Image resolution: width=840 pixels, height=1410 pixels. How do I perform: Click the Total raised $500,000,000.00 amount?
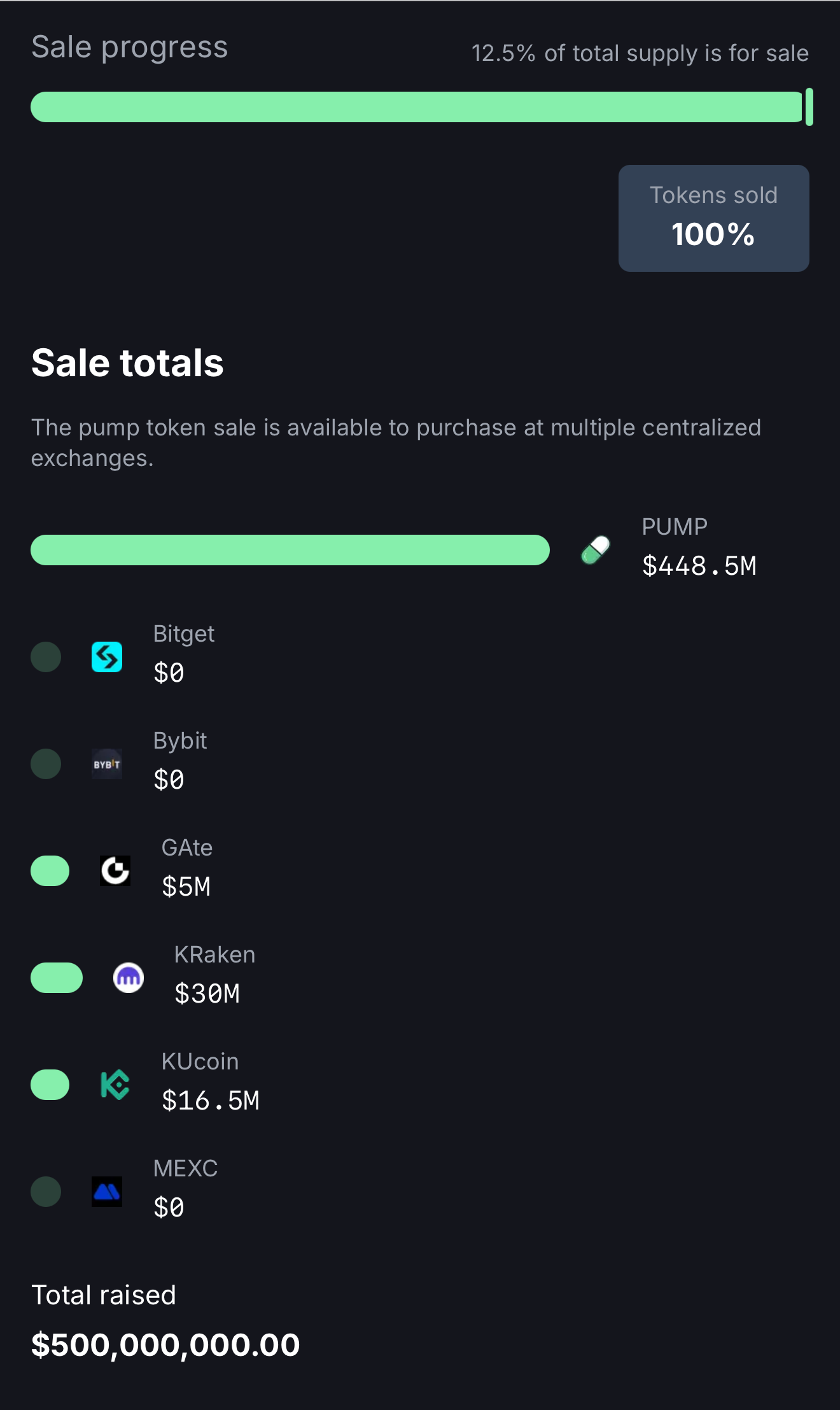[165, 1344]
